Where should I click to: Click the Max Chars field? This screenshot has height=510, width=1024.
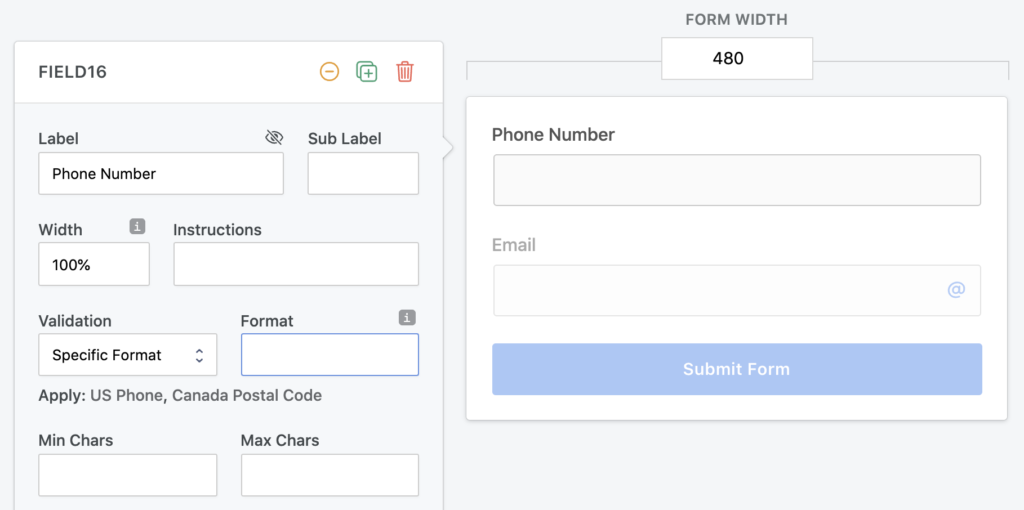(330, 475)
